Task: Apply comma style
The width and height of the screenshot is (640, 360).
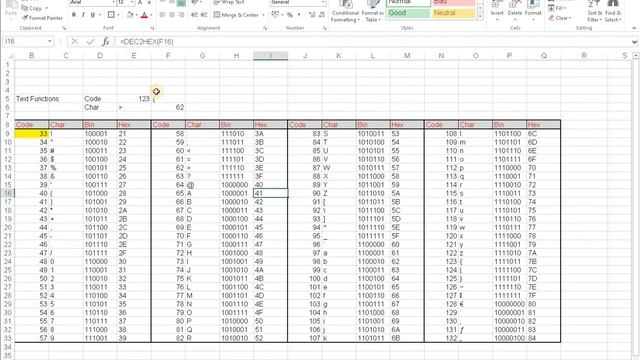Action: point(299,15)
